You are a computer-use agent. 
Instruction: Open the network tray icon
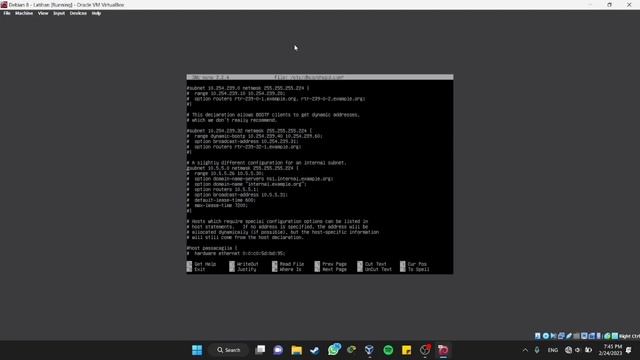568,350
